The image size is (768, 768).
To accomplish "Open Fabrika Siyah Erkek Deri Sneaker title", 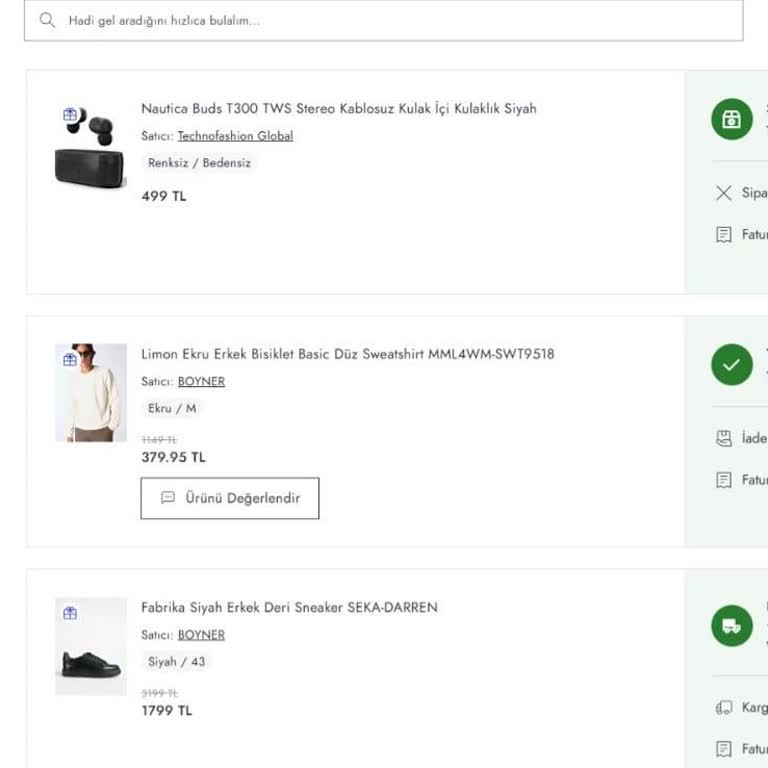I will point(289,607).
